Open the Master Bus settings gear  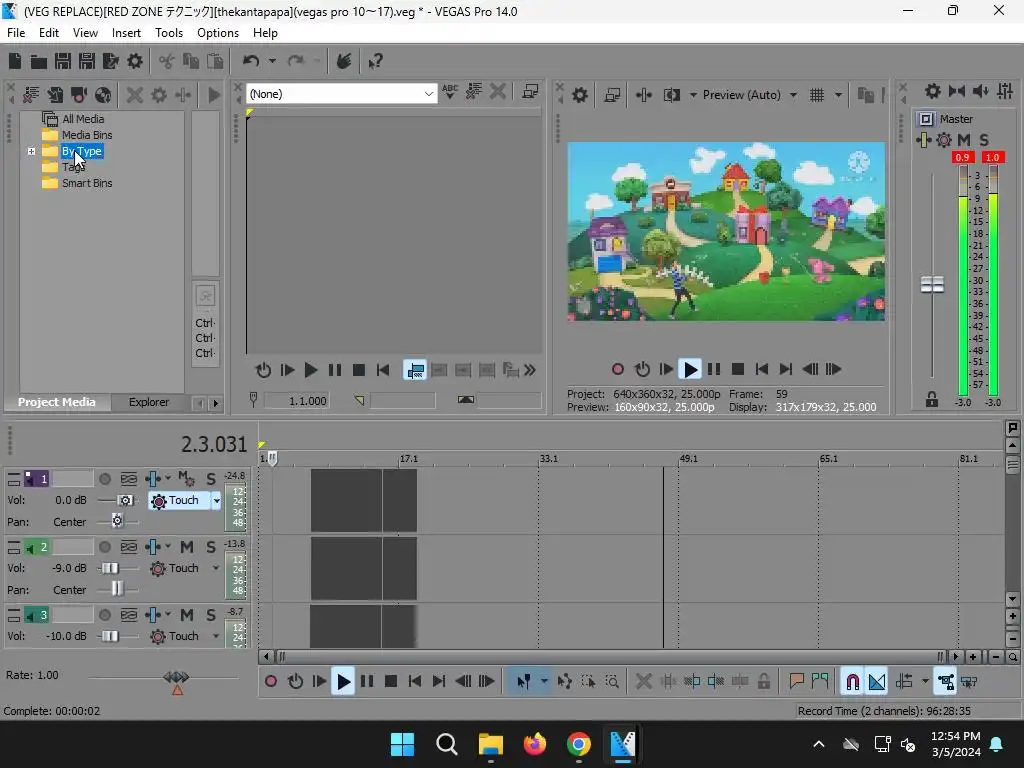933,91
